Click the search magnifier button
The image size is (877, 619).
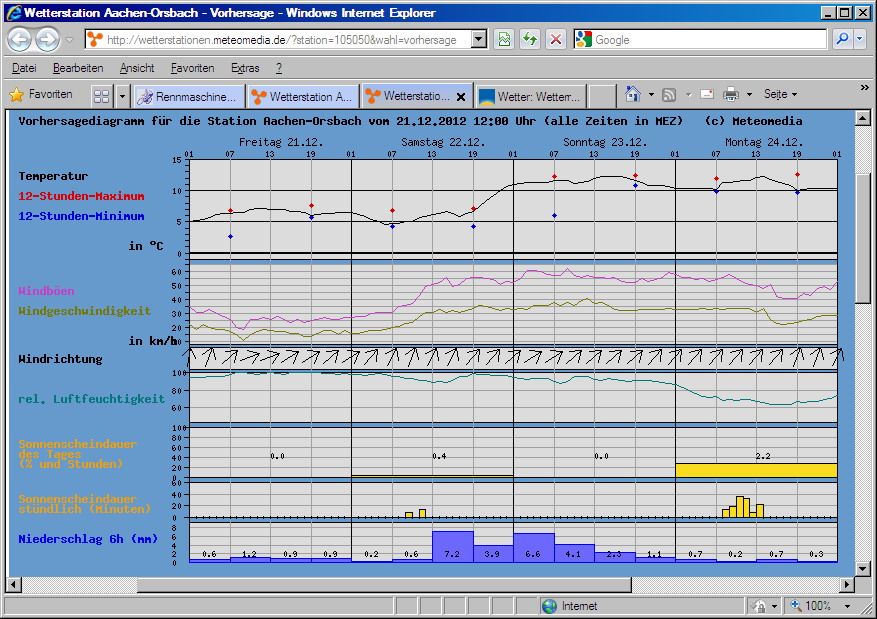[x=842, y=40]
